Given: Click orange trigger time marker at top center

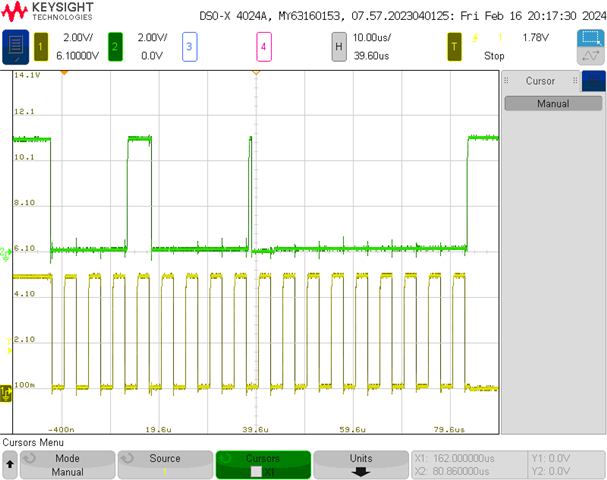Looking at the screenshot, I should click(x=256, y=73).
